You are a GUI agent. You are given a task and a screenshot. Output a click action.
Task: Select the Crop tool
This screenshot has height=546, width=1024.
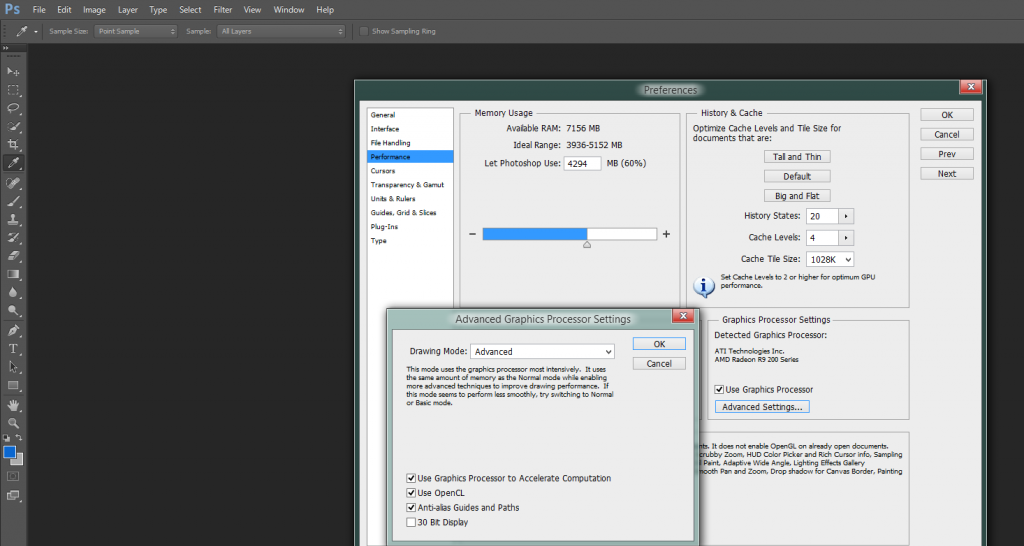(13, 144)
